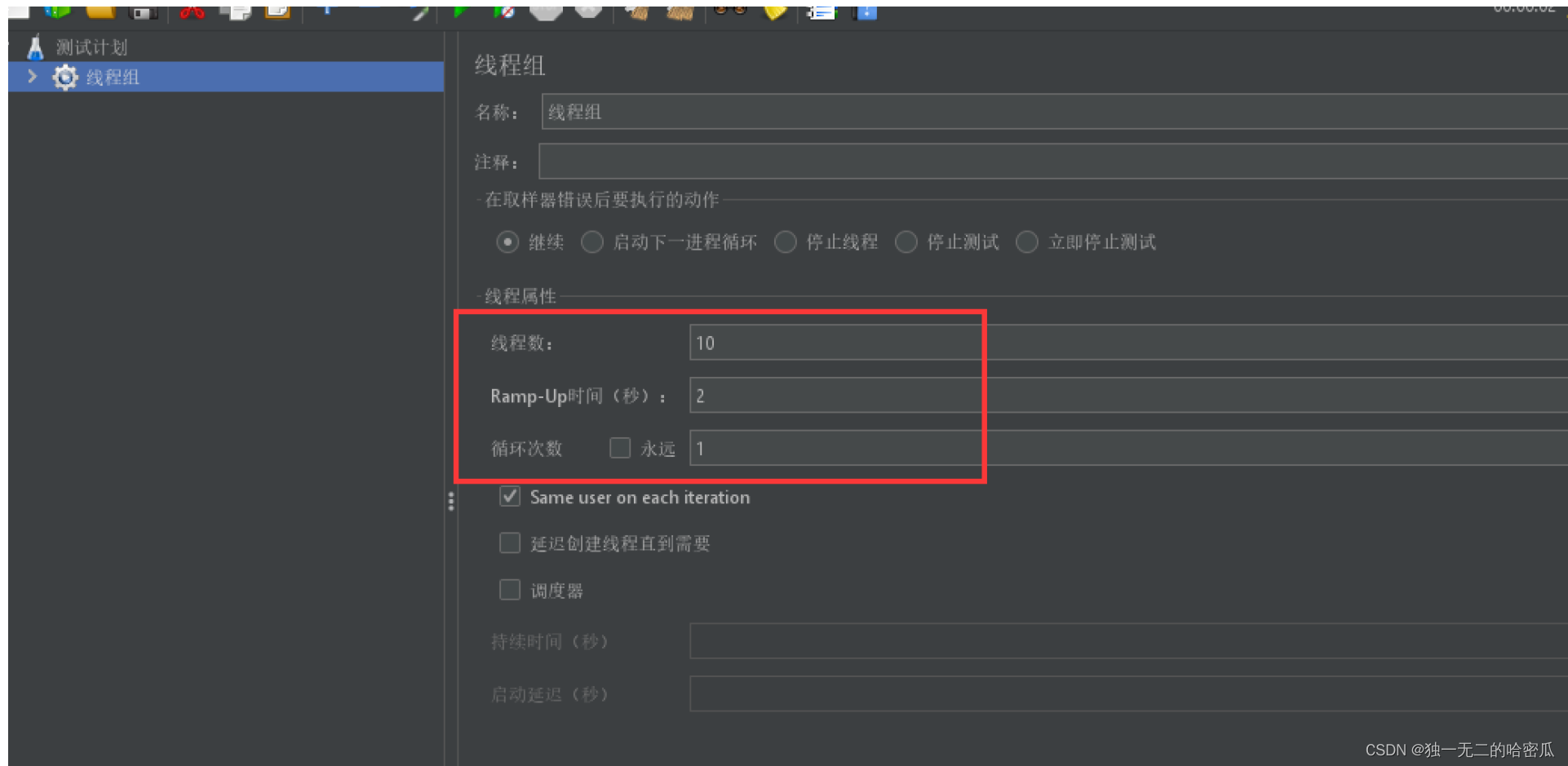Click the blue Help icon
Screen dimensions: 1568x766
[866, 12]
